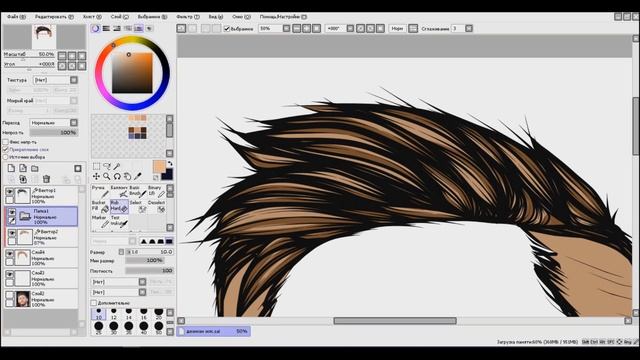Hide the Папка1 folder layer
The width and height of the screenshot is (640, 360).
pyautogui.click(x=12, y=212)
